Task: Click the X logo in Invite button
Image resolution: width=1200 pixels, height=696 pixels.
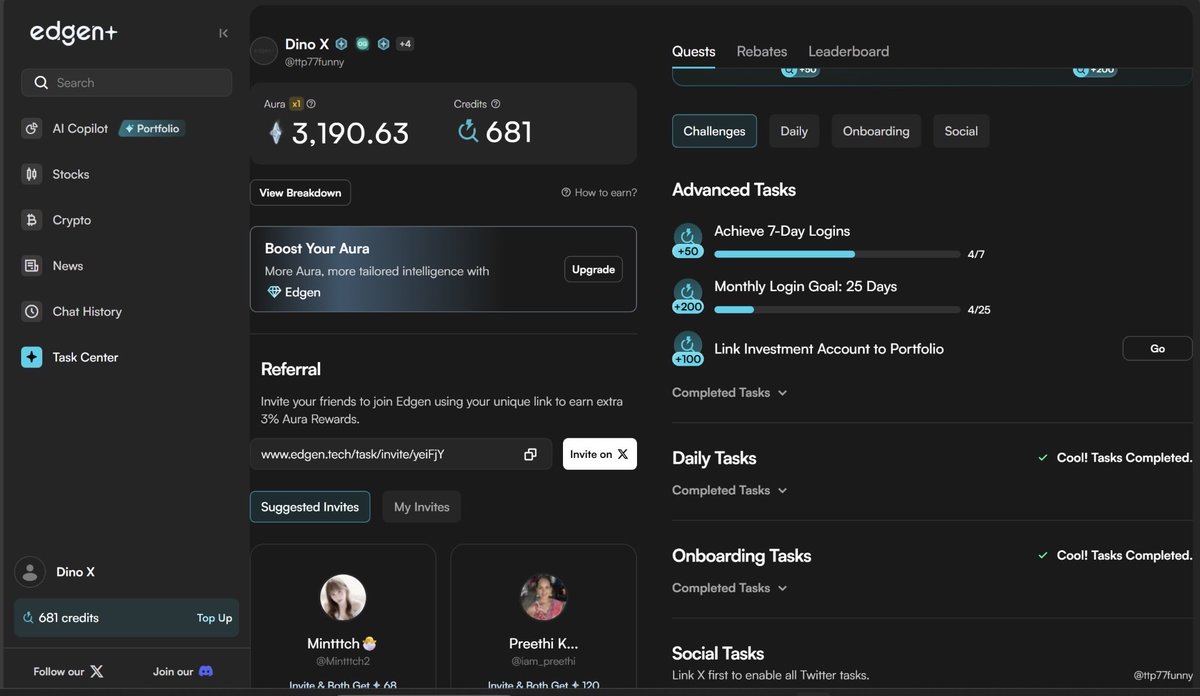Action: click(623, 454)
